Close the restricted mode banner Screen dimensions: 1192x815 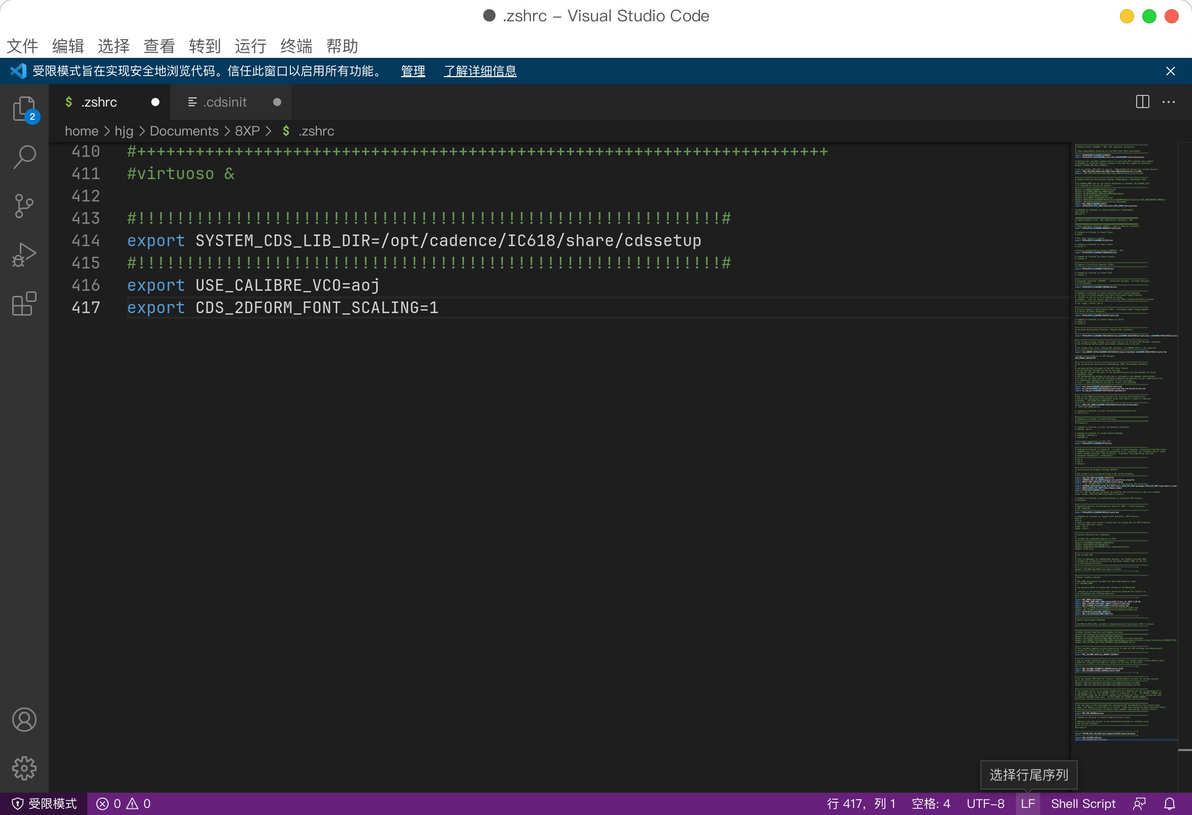click(x=1171, y=71)
